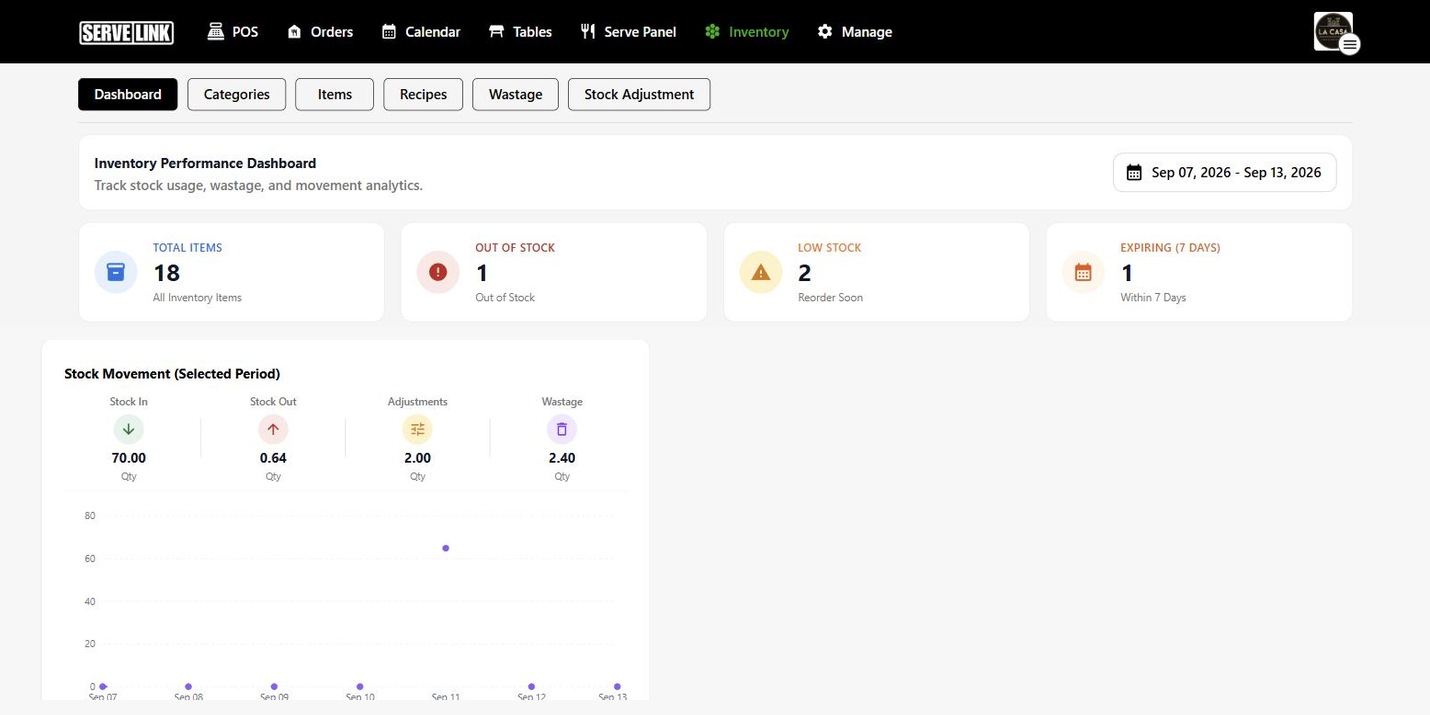Click the Reorder Soon label
Image resolution: width=1430 pixels, height=715 pixels.
pyautogui.click(x=830, y=298)
